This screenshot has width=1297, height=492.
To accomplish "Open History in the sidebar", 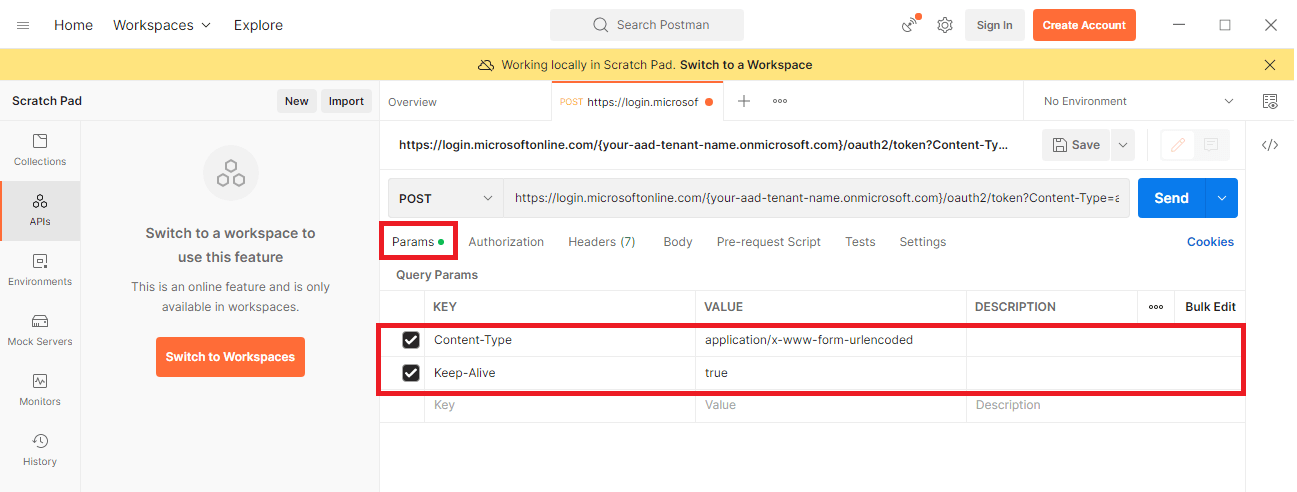I will click(x=40, y=451).
